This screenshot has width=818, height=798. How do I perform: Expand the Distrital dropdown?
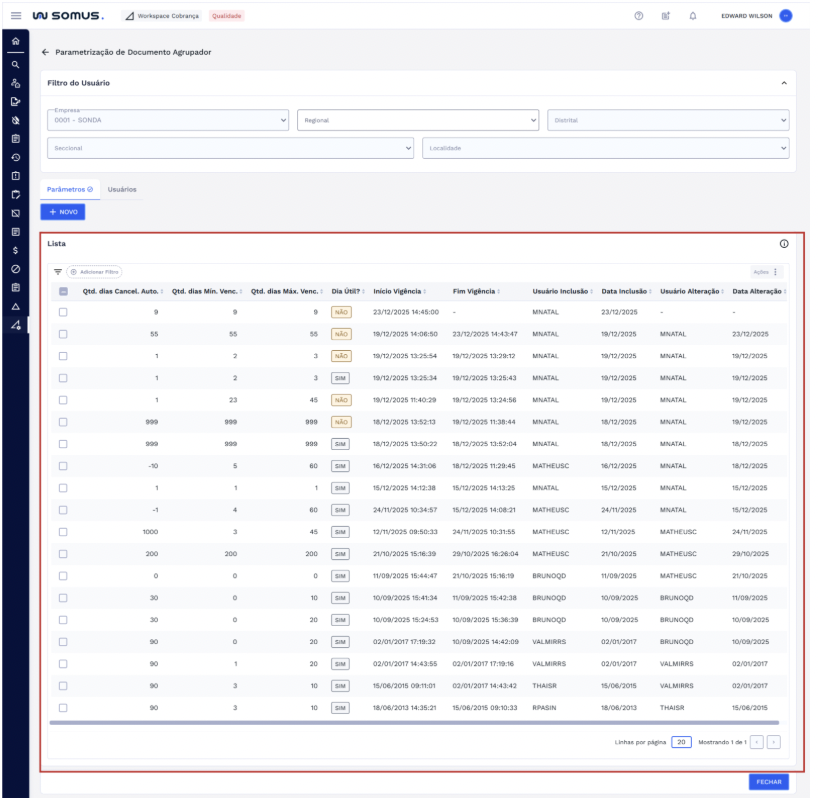668,120
